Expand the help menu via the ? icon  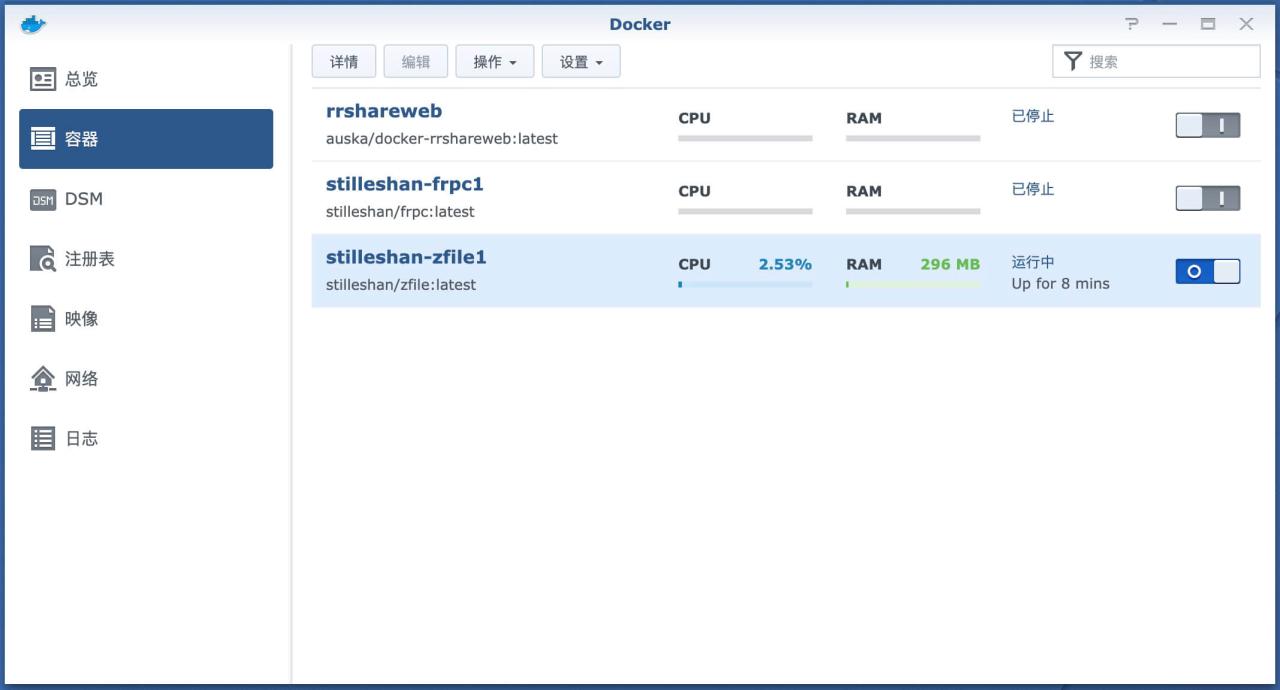coord(1133,23)
